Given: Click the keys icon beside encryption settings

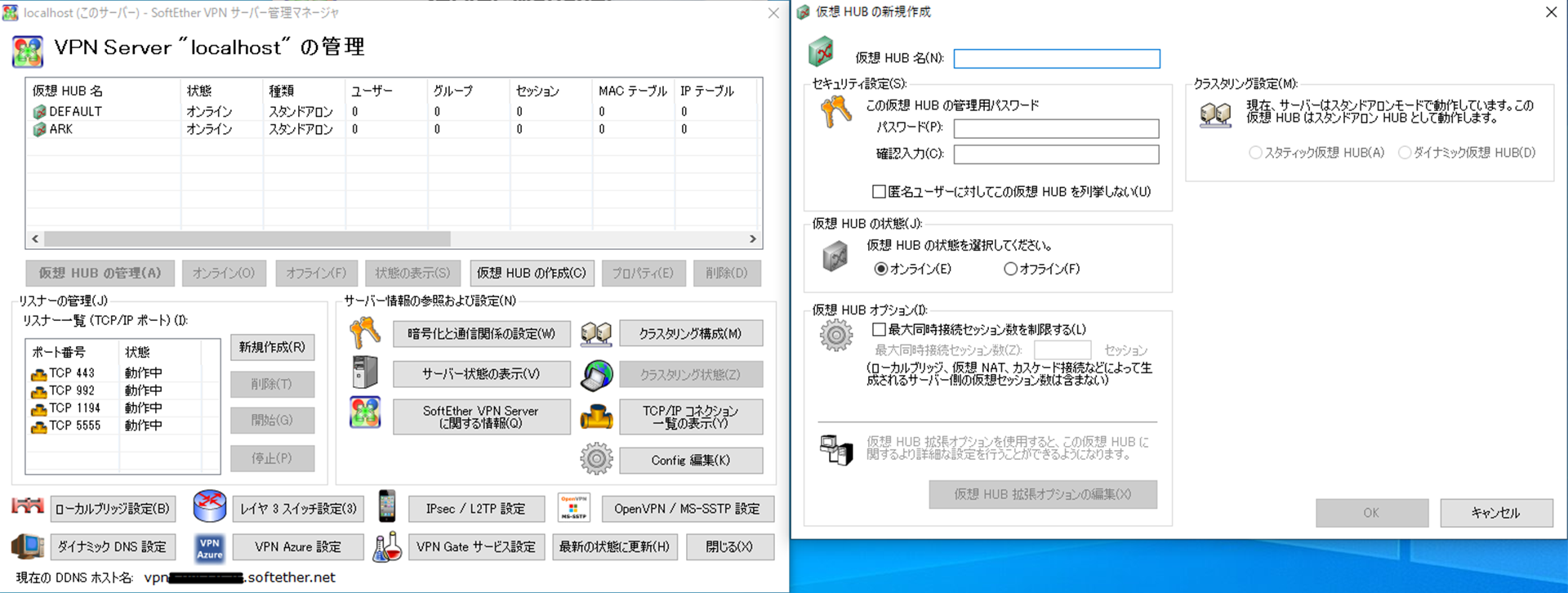Looking at the screenshot, I should point(365,333).
